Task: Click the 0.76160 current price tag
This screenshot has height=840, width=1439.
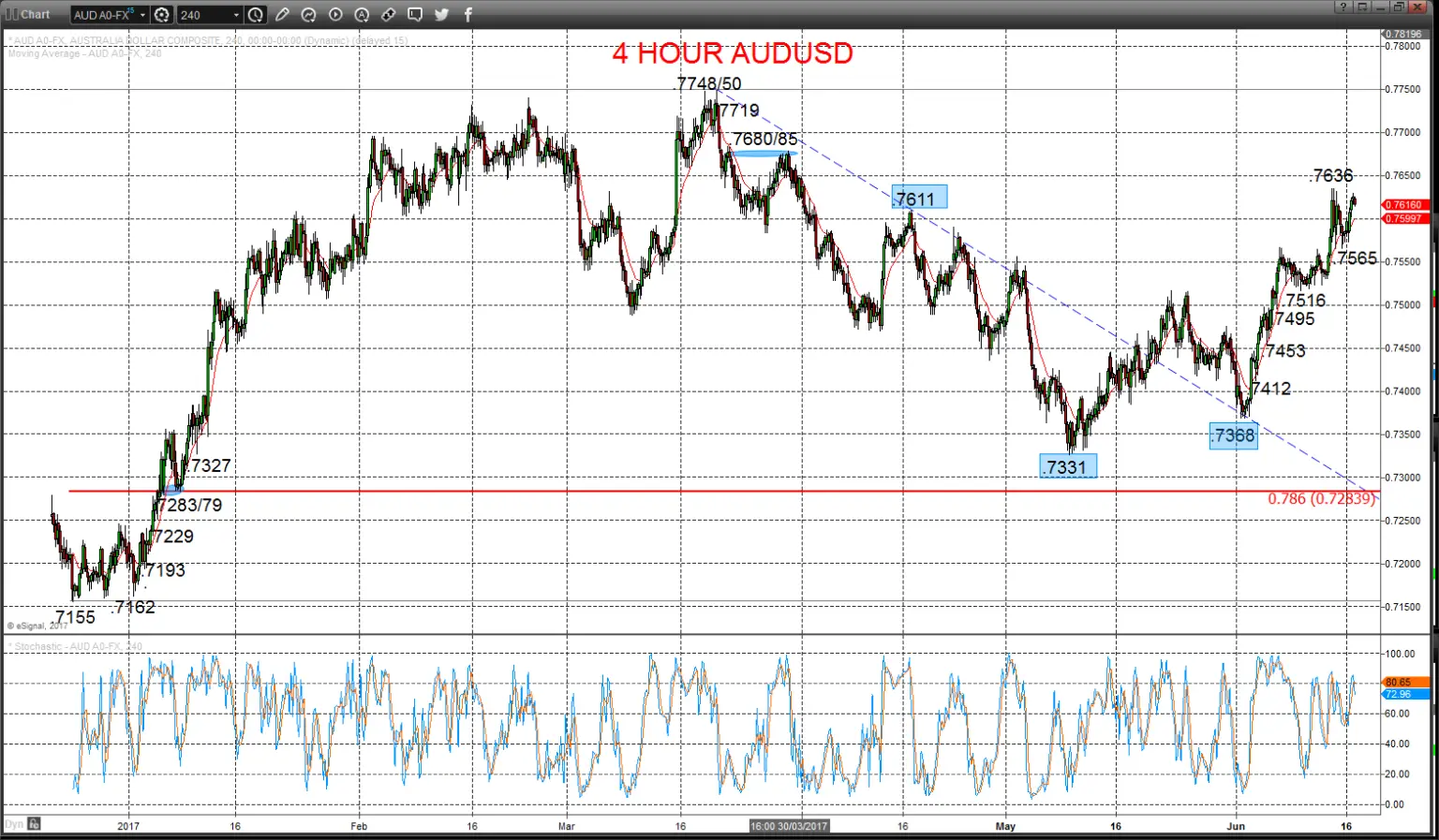Action: point(1405,204)
